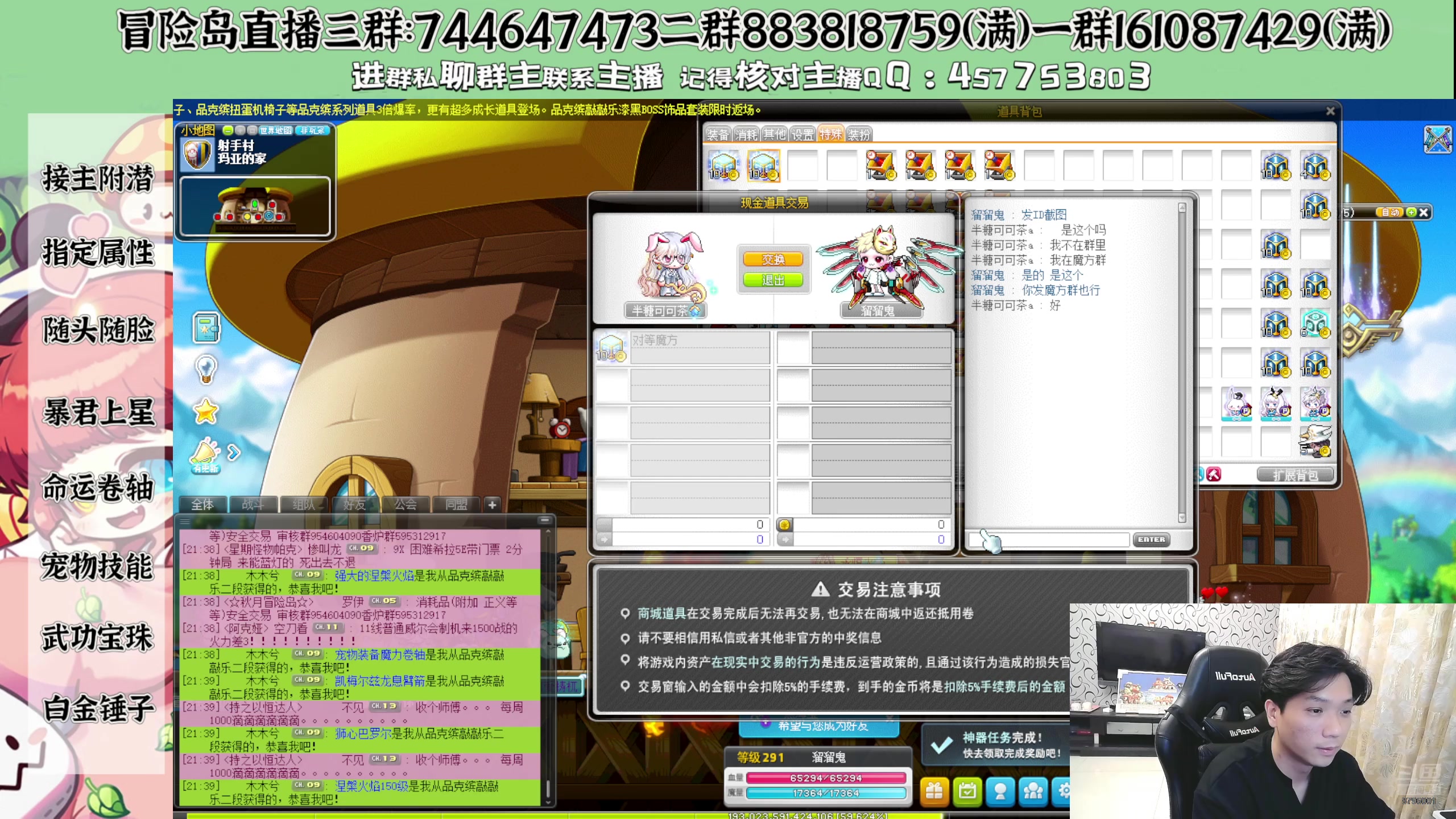Toggle the 非玩家 NPC filter
Viewport: 1456px width, 819px height.
click(x=313, y=130)
